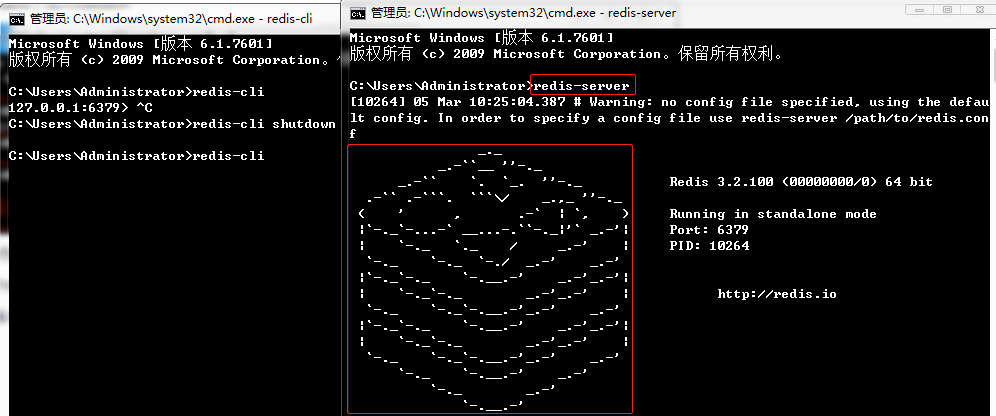Click the typed 'redis-server' command text
Image resolution: width=996 pixels, height=416 pixels.
pyautogui.click(x=581, y=86)
